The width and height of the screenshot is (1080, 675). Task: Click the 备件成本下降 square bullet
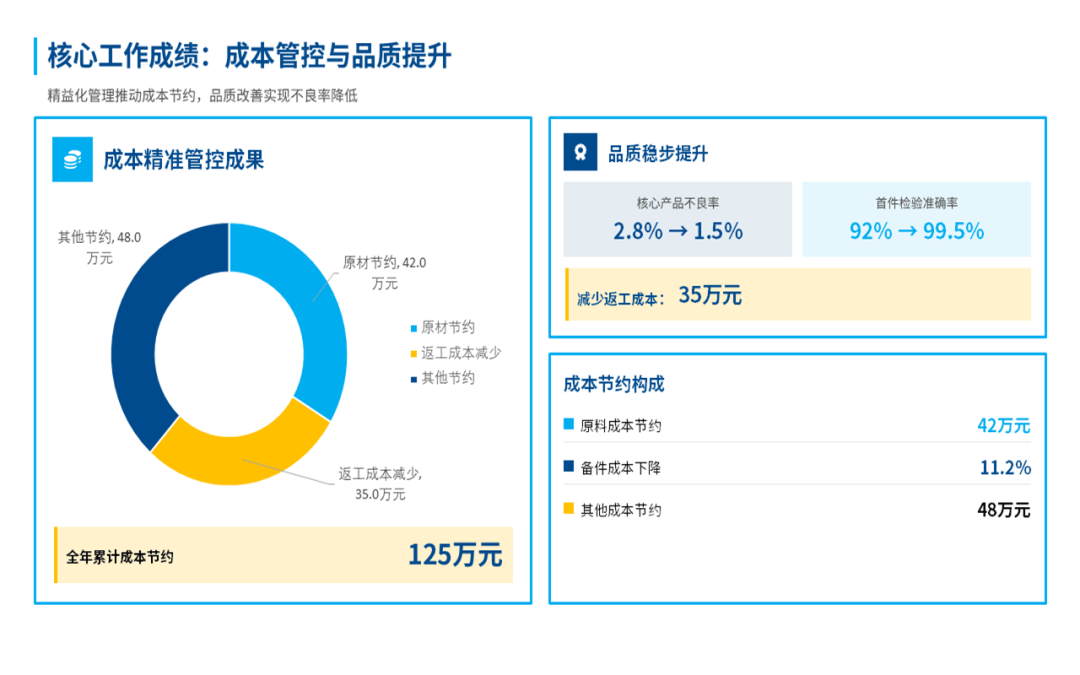[569, 467]
